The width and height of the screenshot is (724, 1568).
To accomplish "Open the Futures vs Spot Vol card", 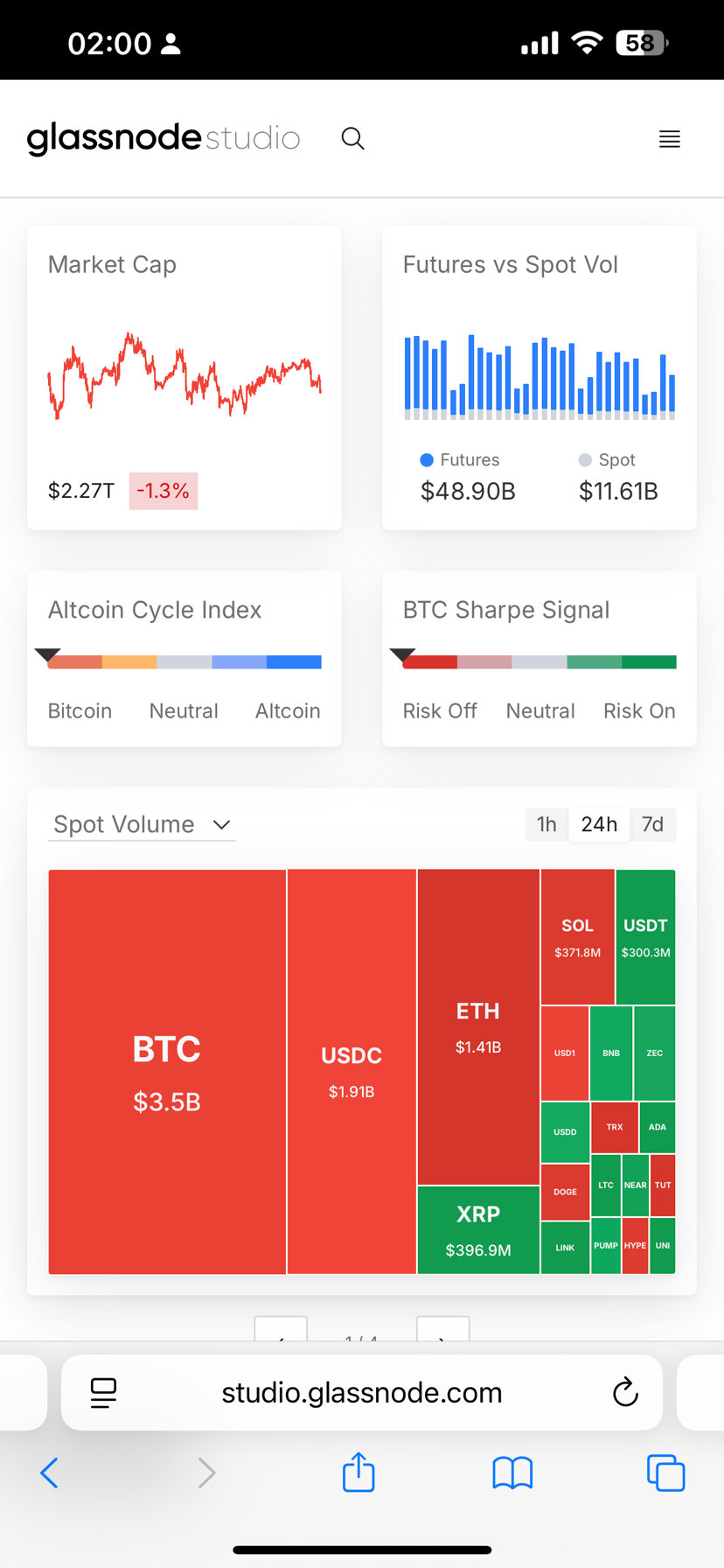I will [x=540, y=377].
